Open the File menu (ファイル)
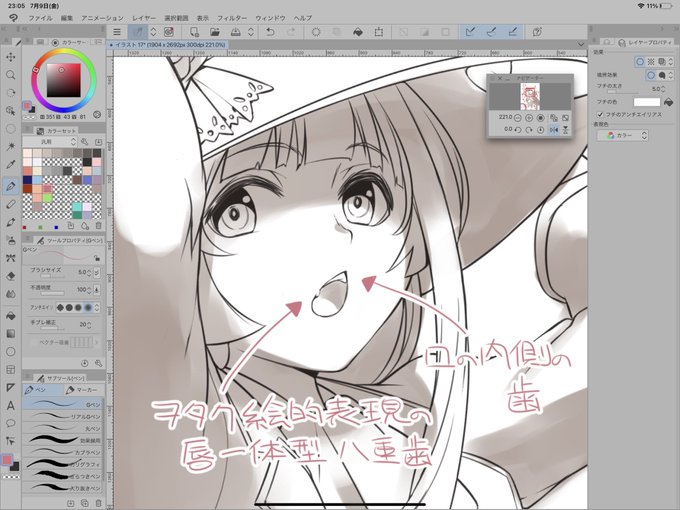Screen dimensions: 680x510 (x=40, y=18)
